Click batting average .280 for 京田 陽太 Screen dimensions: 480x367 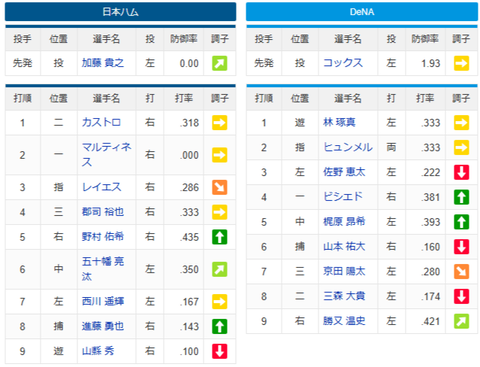(x=431, y=272)
